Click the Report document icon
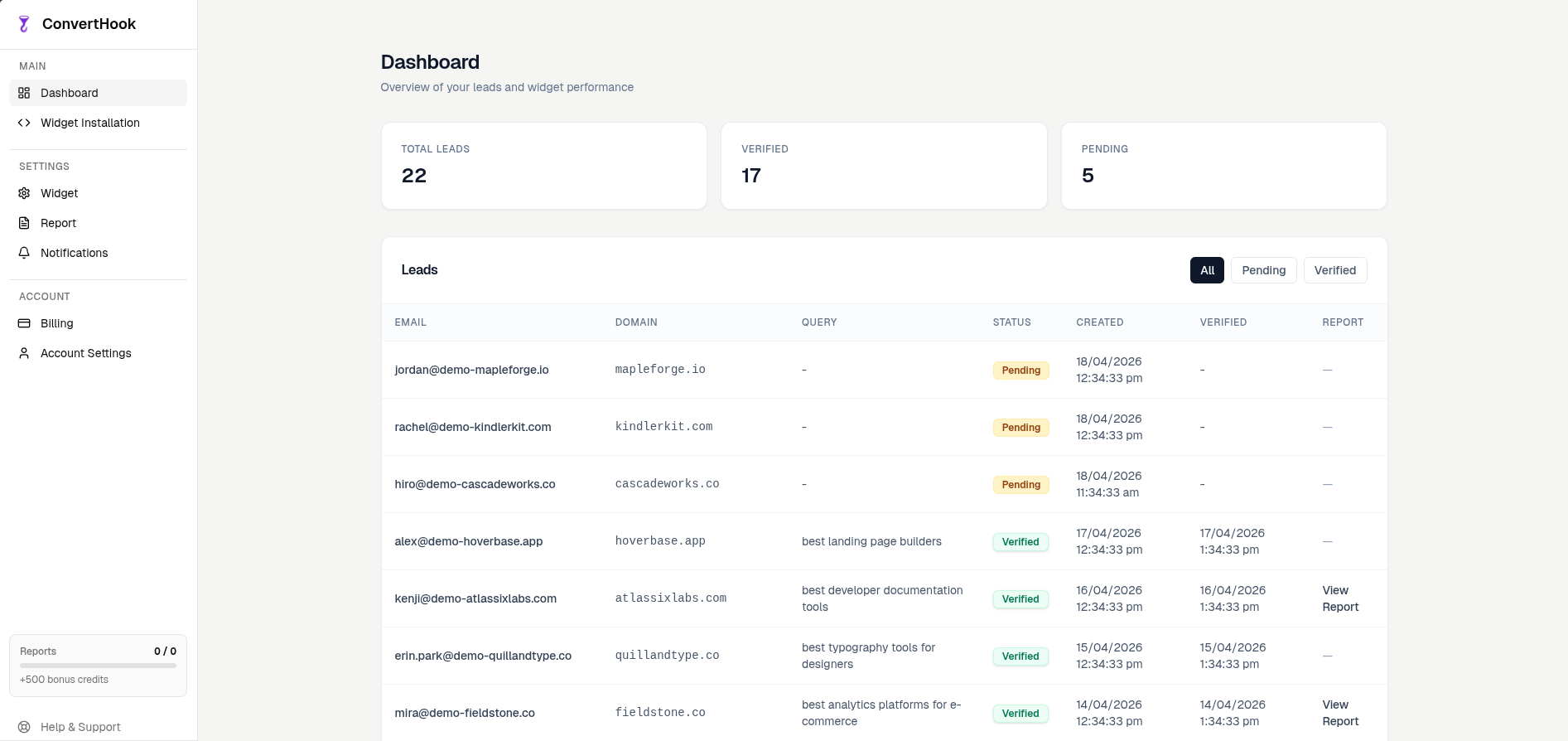 pos(24,223)
